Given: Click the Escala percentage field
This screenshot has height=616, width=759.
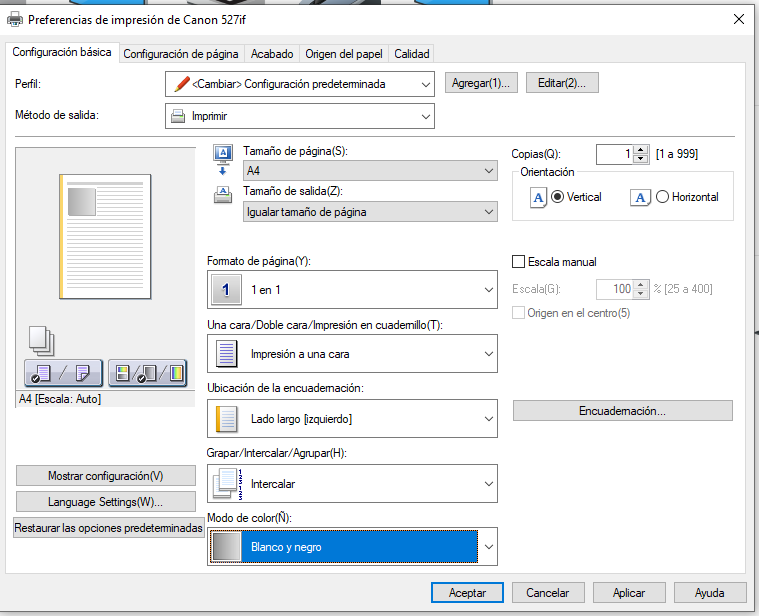Looking at the screenshot, I should tap(615, 289).
